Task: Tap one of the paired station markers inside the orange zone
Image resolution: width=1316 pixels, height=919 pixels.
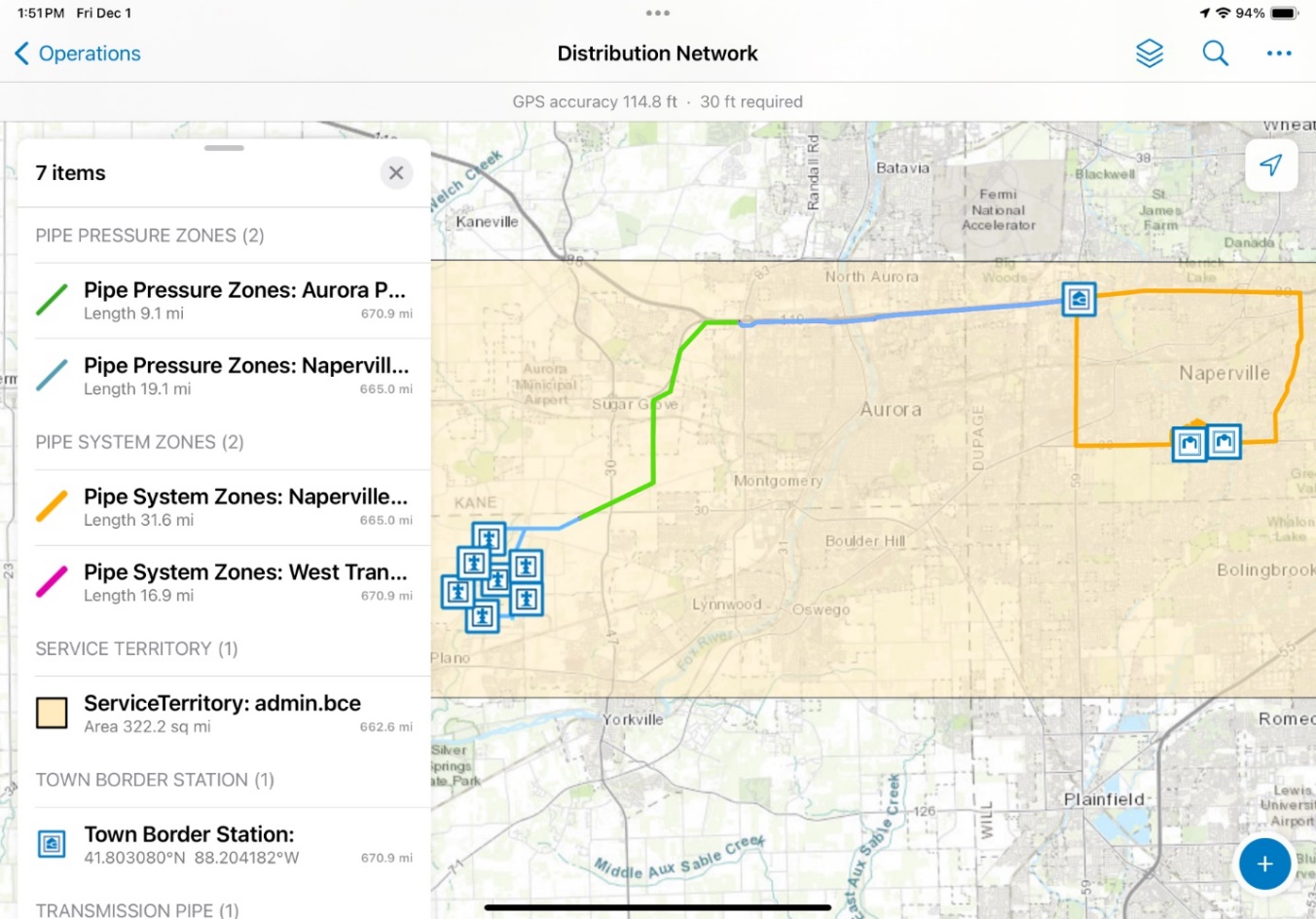Action: (1188, 442)
